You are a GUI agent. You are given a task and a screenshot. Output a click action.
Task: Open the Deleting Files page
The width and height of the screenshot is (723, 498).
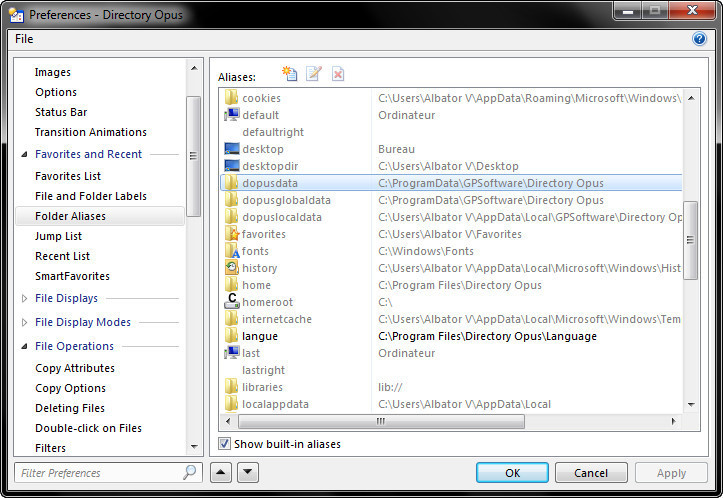click(x=70, y=408)
